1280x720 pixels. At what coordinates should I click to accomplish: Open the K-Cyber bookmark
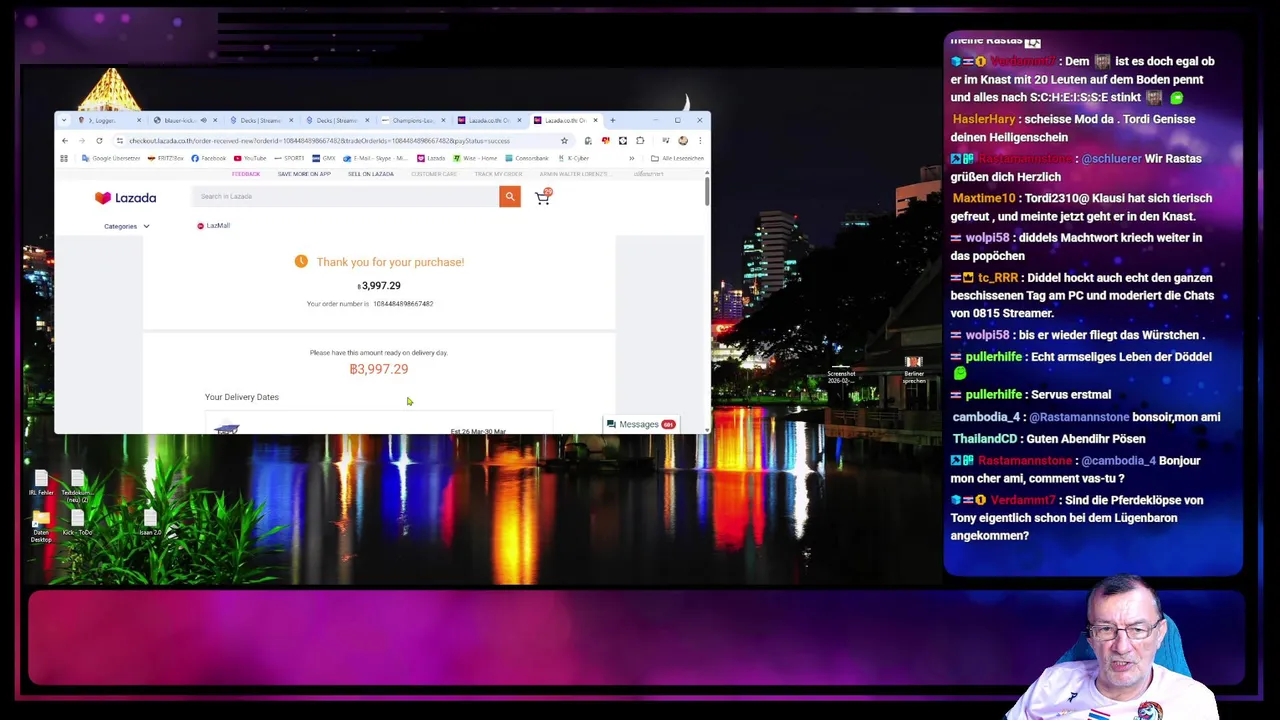pos(574,158)
